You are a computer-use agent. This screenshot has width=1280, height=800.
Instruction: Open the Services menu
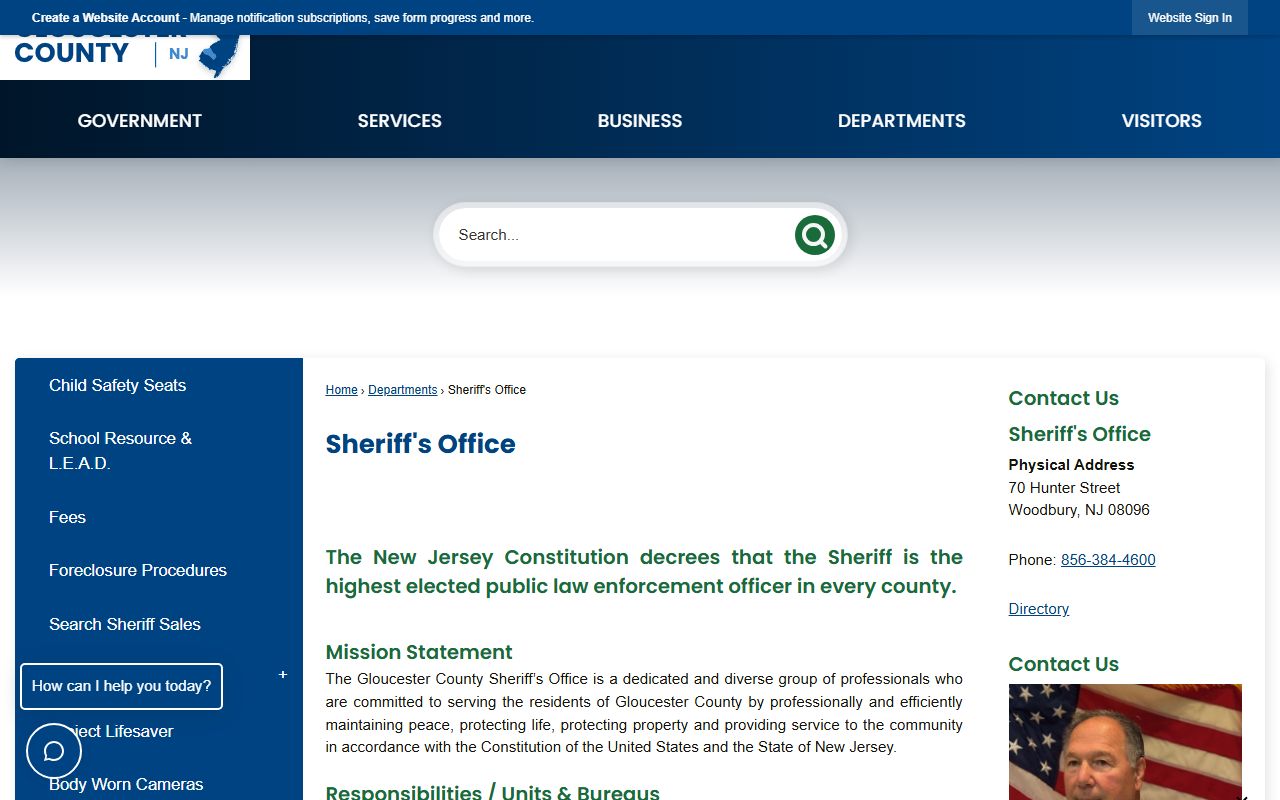(x=400, y=121)
